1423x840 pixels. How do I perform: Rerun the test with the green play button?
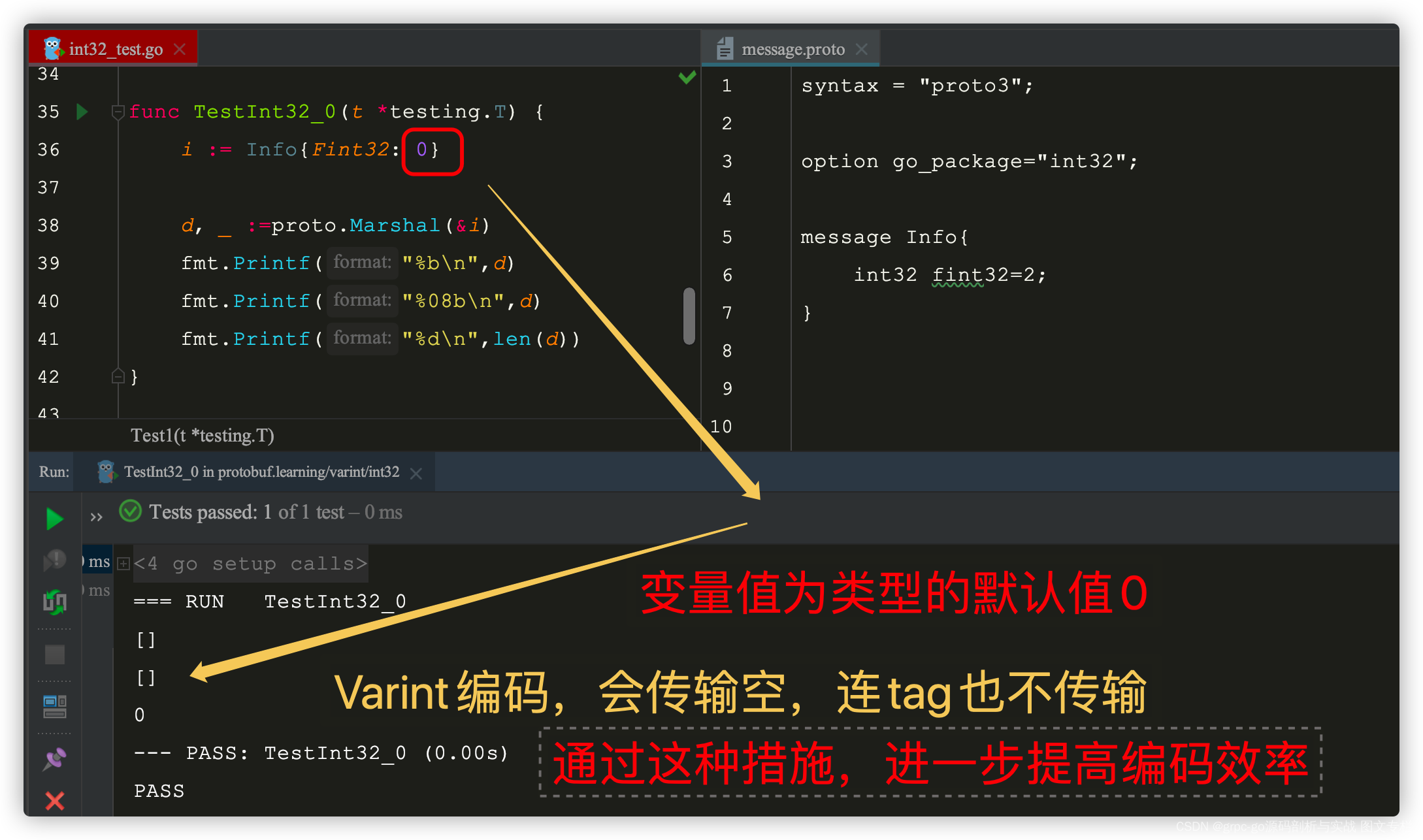(x=55, y=519)
